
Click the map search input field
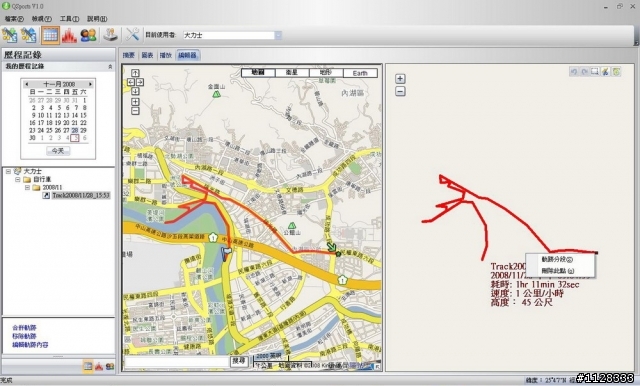177,362
